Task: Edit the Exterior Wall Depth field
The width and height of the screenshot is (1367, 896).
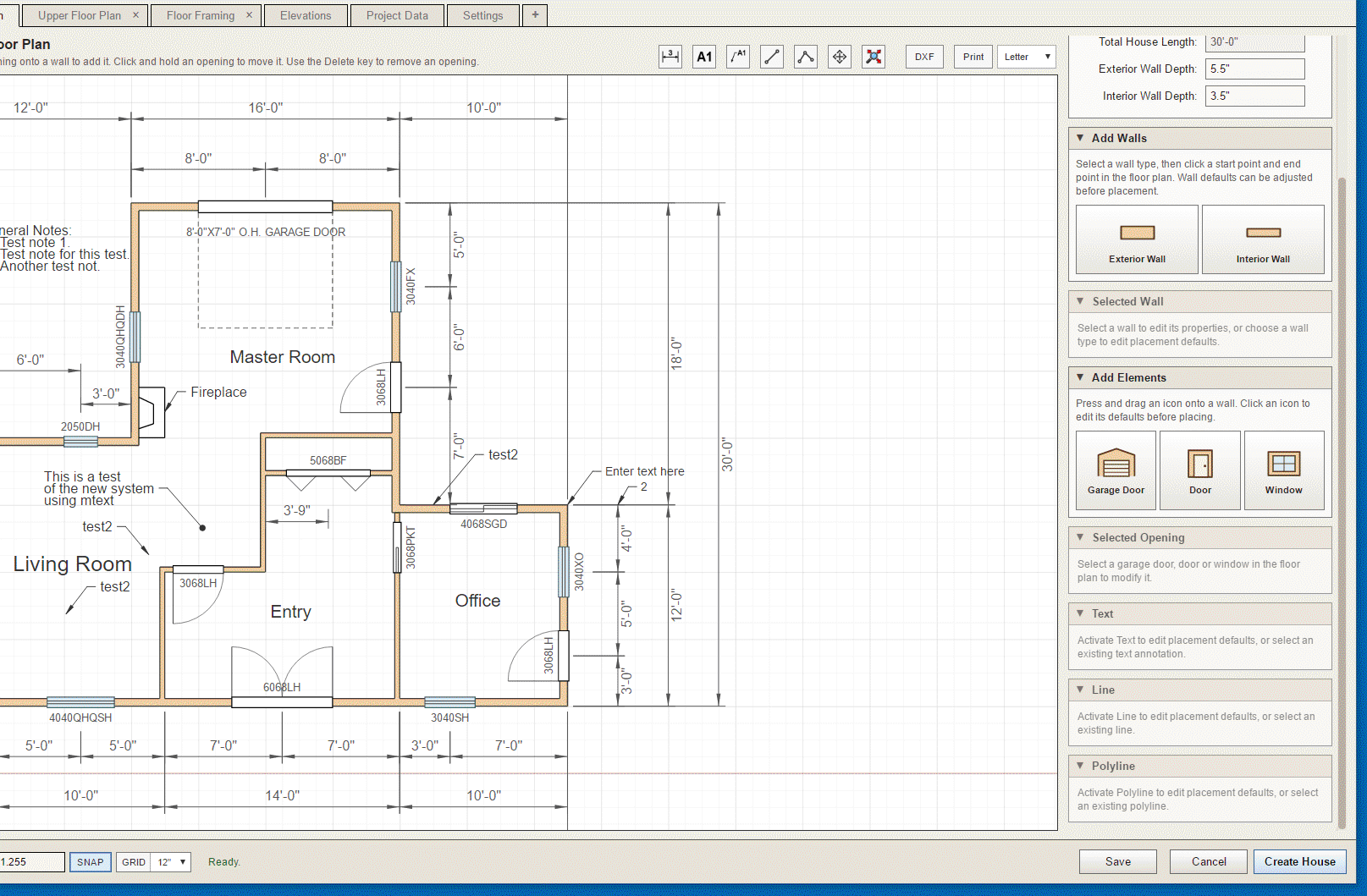Action: pyautogui.click(x=1254, y=69)
